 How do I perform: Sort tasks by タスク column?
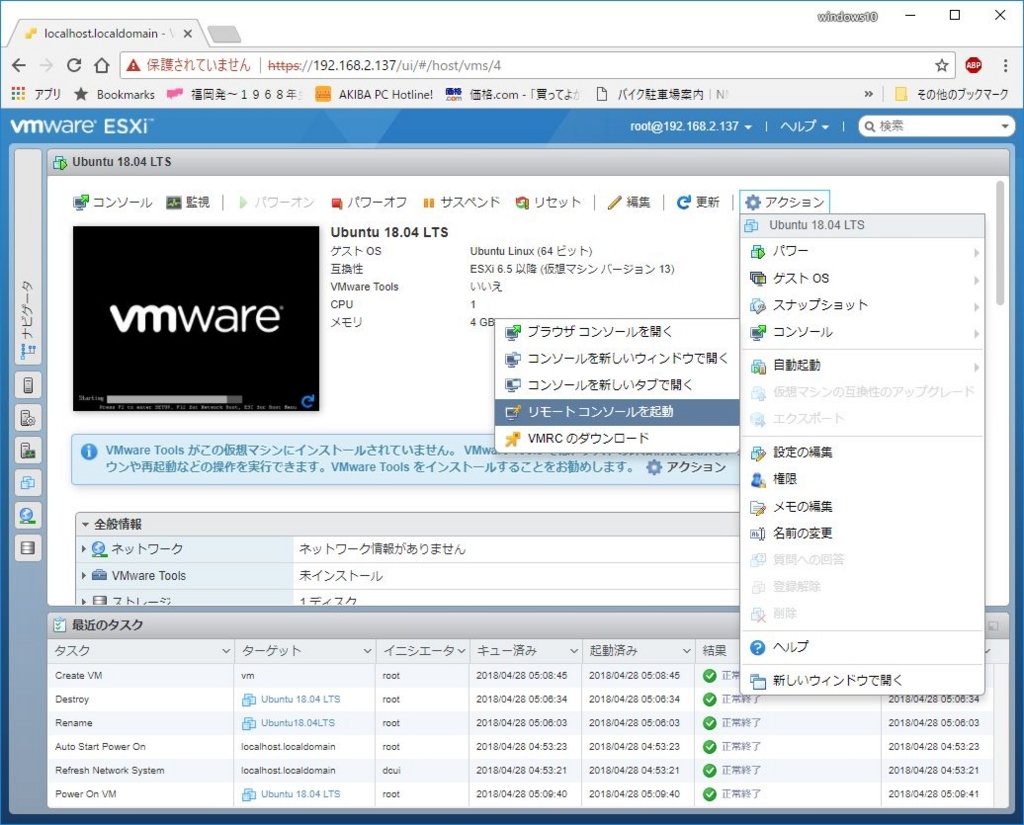pyautogui.click(x=140, y=651)
